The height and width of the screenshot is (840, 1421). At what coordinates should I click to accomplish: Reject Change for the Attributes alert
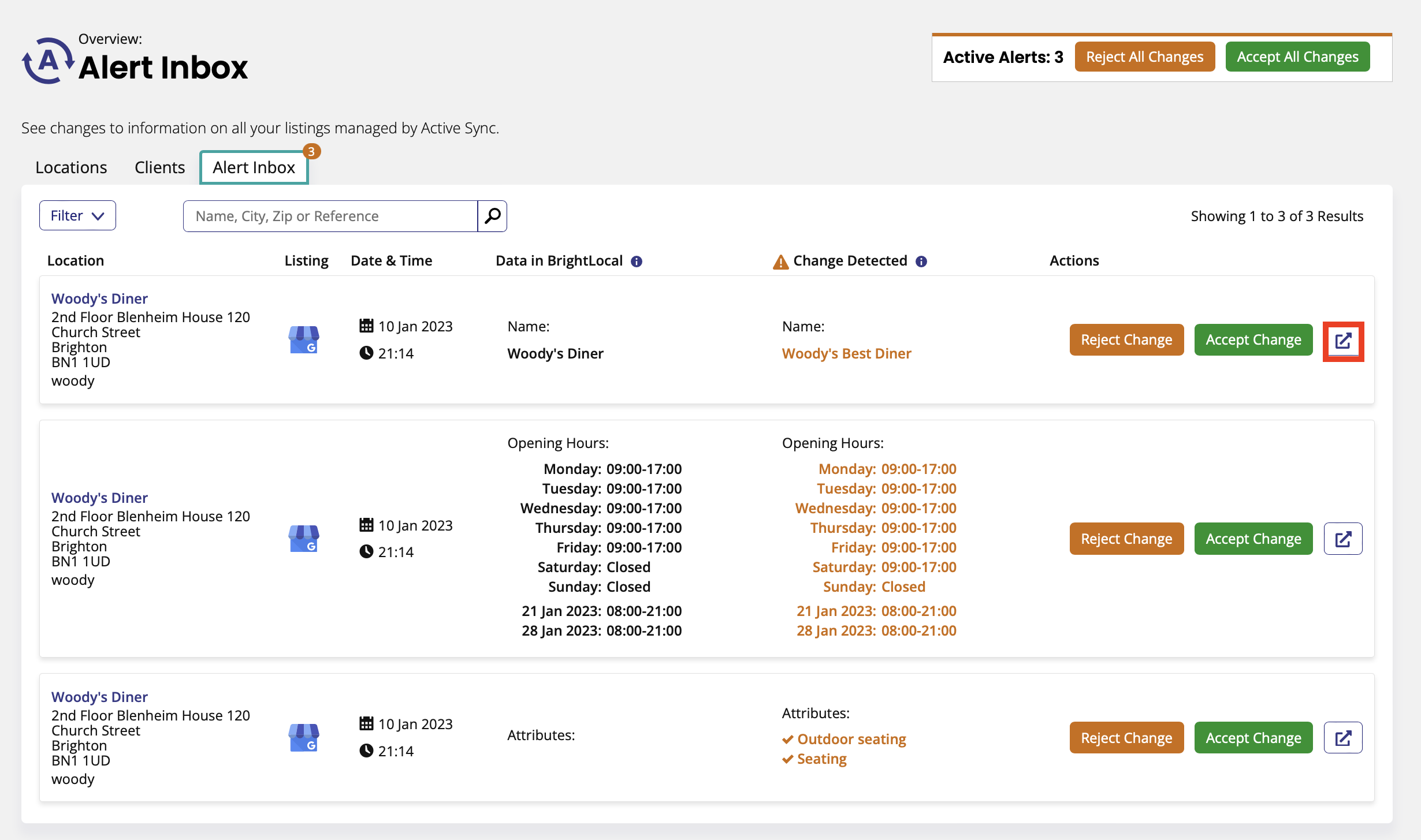[x=1126, y=738]
